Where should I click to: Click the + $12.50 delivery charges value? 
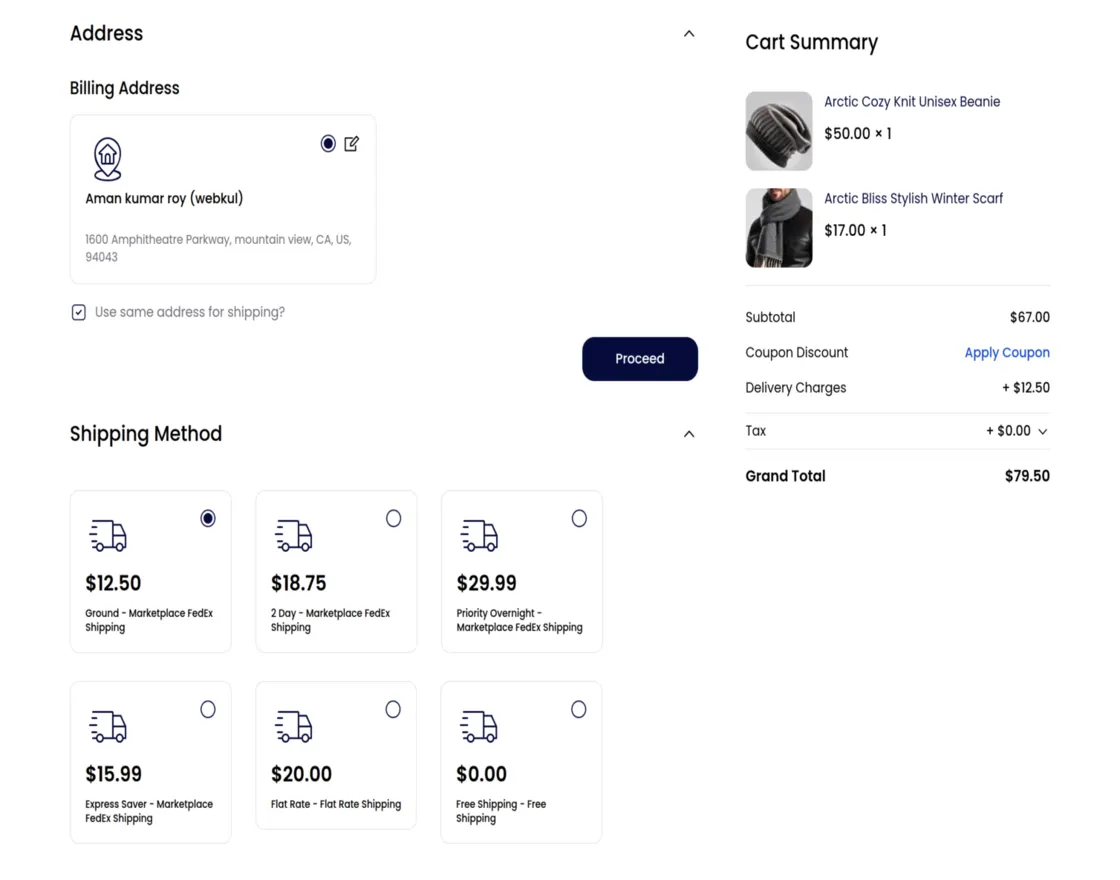1026,388
